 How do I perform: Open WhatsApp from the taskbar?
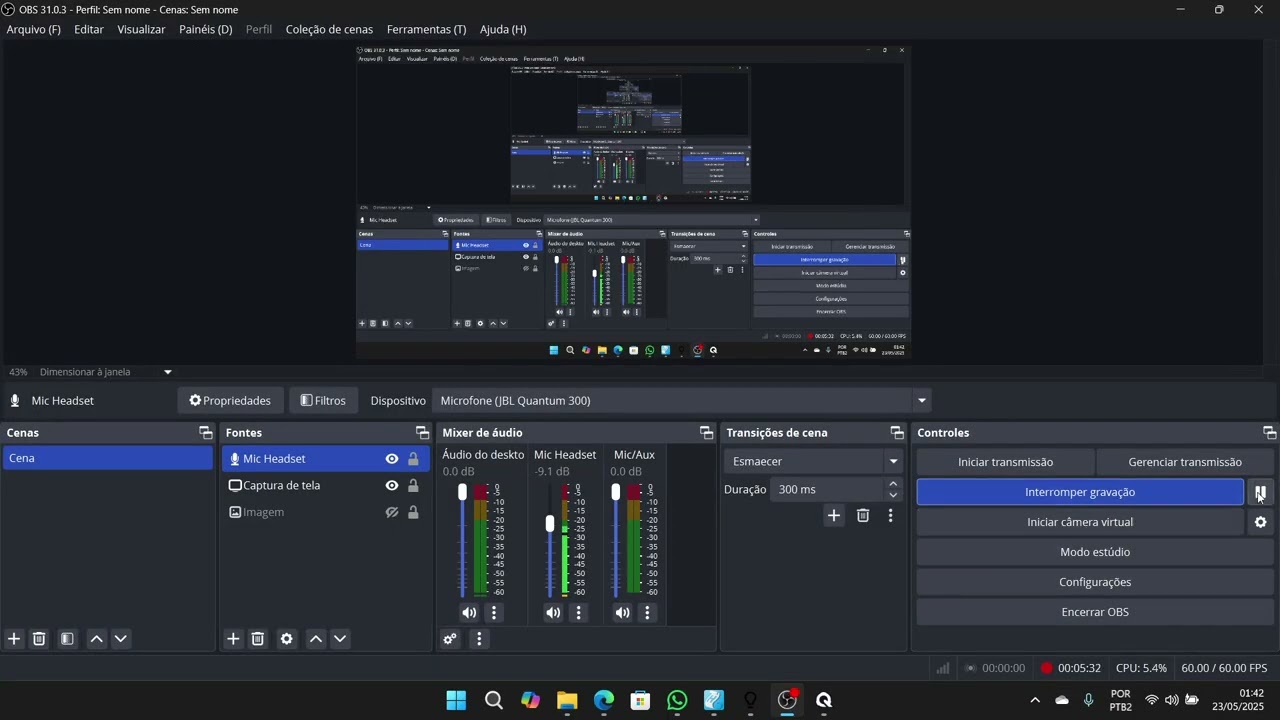point(677,700)
